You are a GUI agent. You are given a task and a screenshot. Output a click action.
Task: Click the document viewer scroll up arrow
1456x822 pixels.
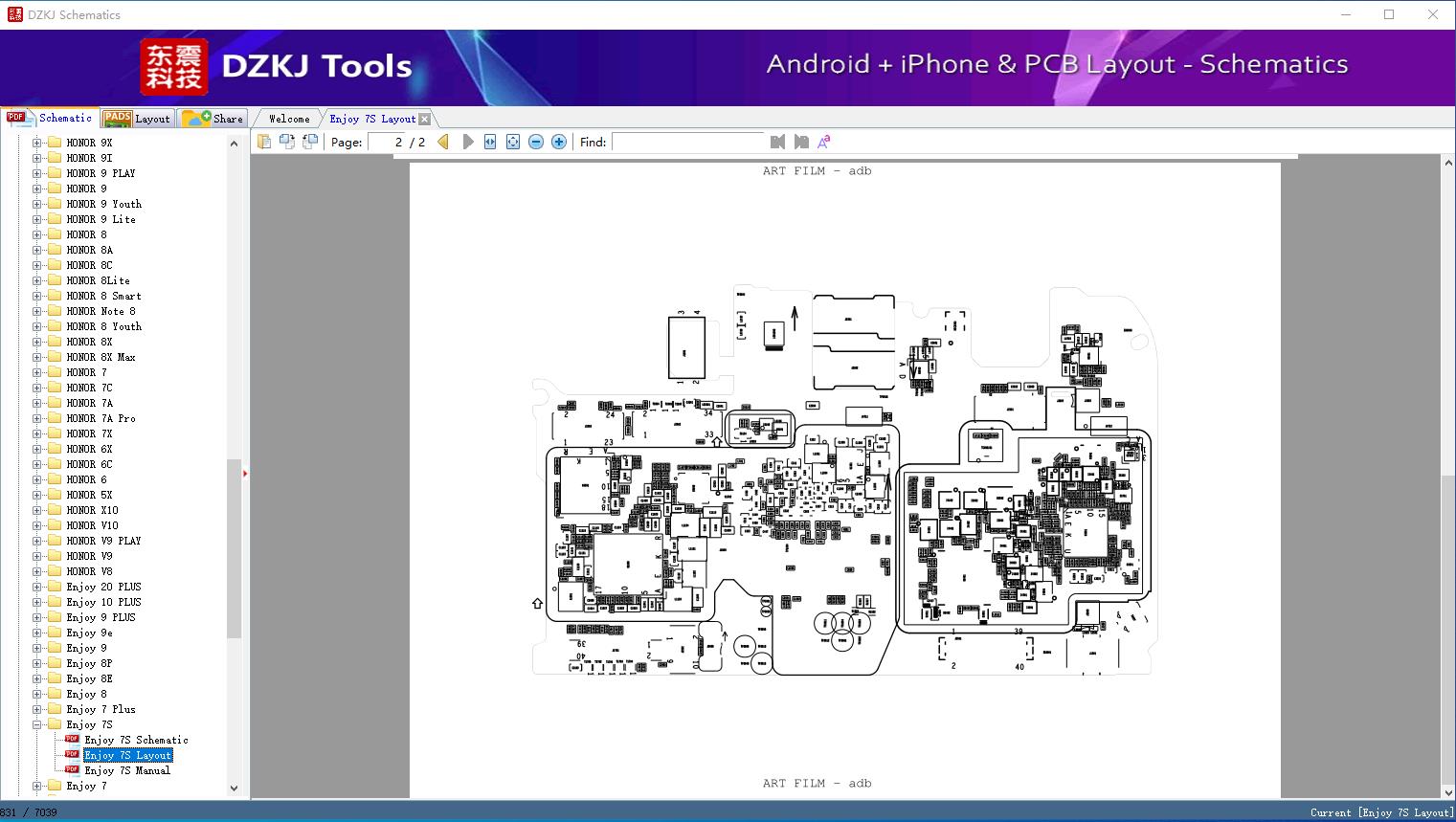click(x=1448, y=164)
